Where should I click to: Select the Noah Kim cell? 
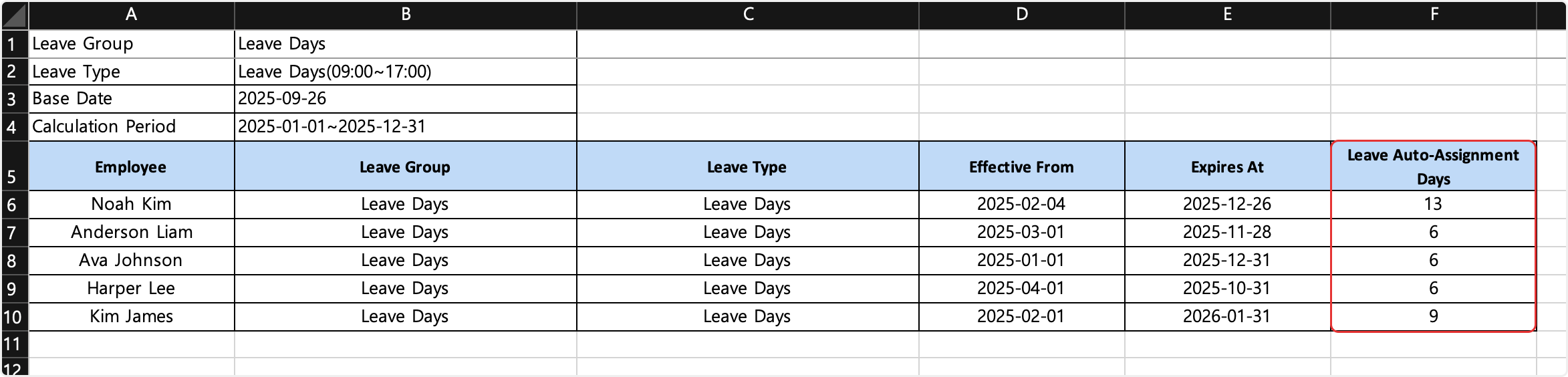point(131,205)
